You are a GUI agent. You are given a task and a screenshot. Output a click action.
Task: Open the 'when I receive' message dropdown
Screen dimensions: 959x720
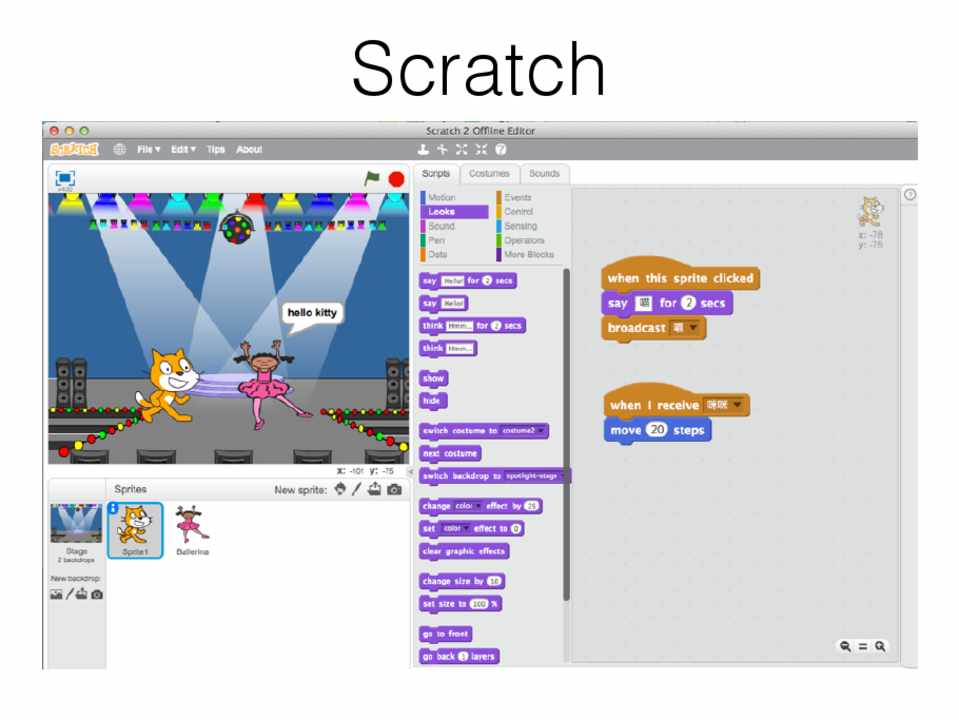click(x=739, y=405)
